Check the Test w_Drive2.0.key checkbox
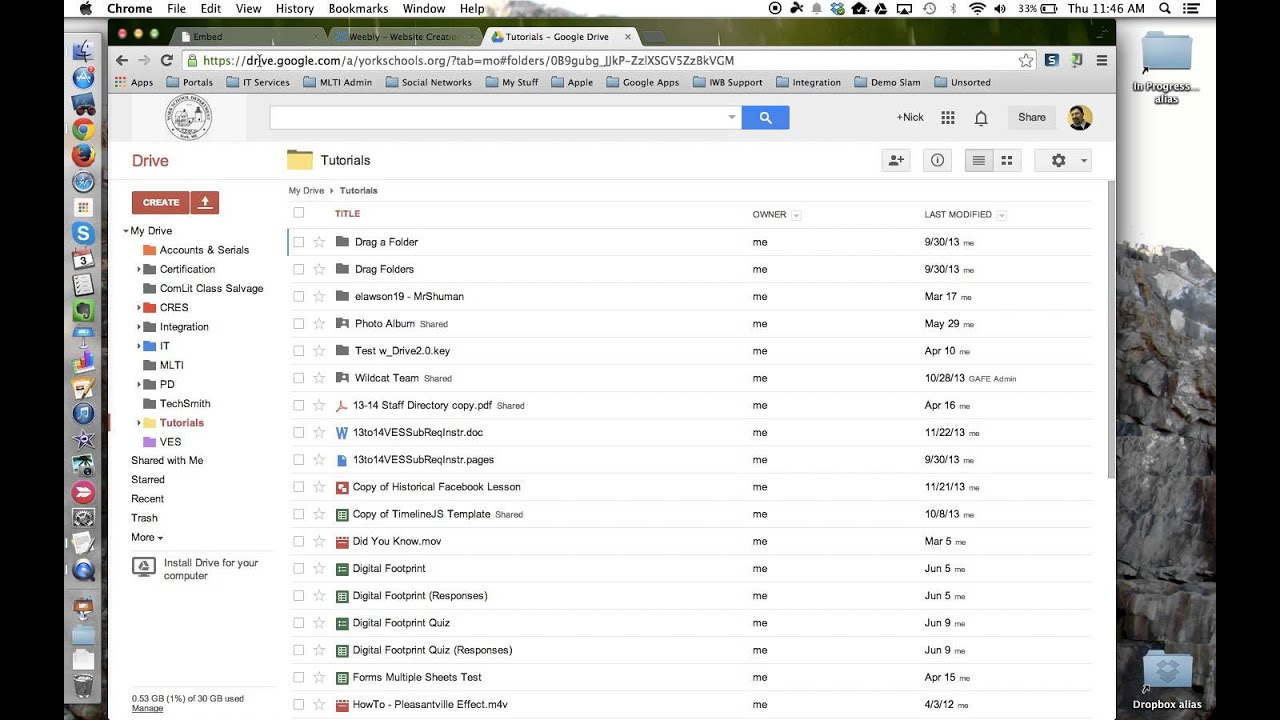Viewport: 1280px width, 720px height. pyautogui.click(x=298, y=351)
